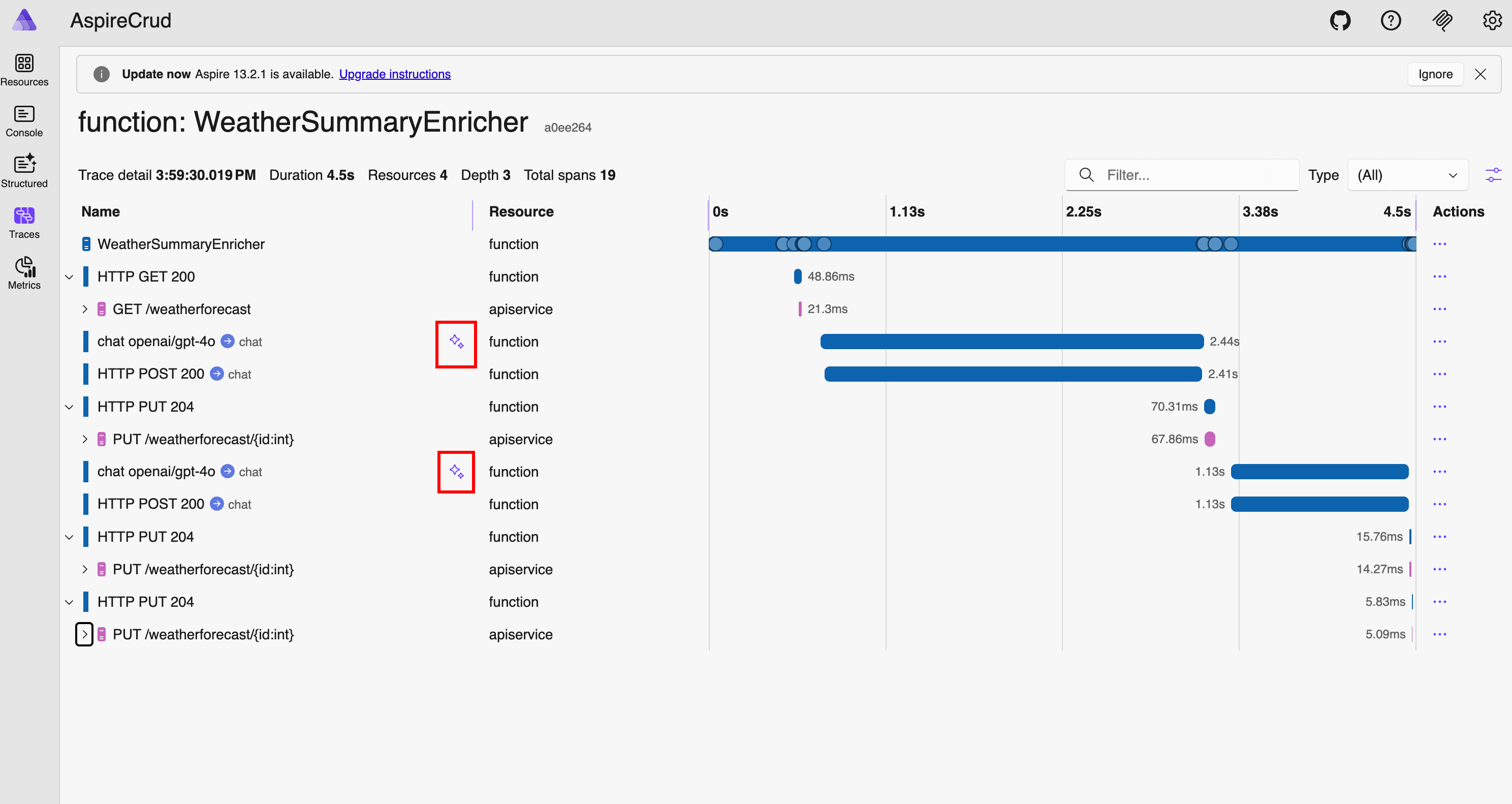Expand the GET /weatherforecast span

(84, 310)
